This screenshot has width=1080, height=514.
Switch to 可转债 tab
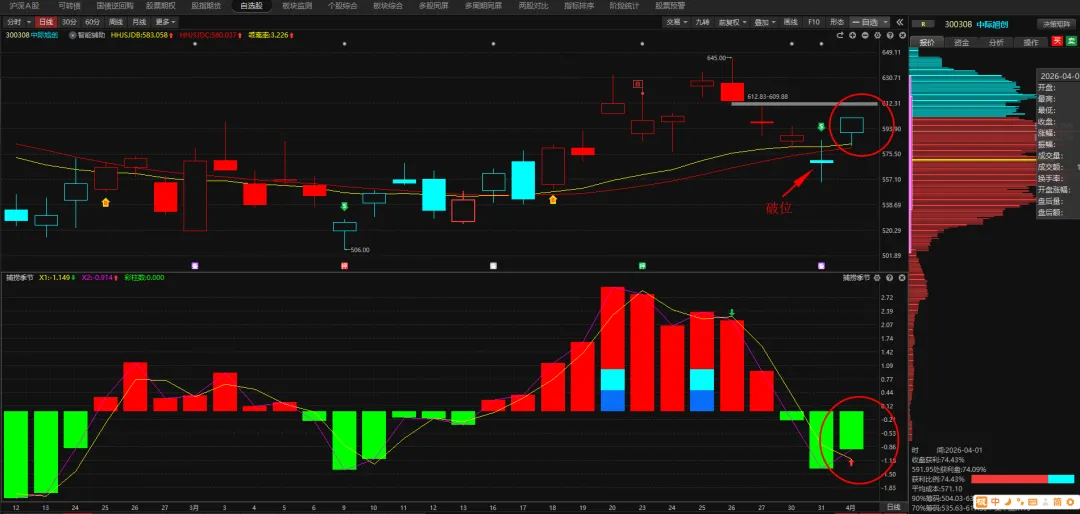pyautogui.click(x=69, y=6)
